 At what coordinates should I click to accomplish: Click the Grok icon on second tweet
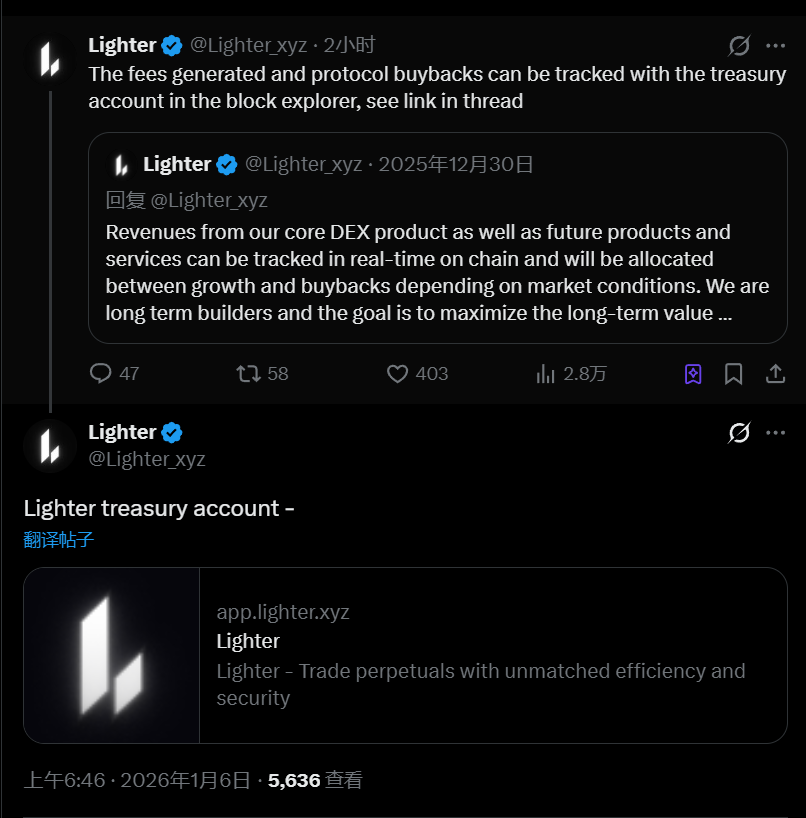[739, 433]
